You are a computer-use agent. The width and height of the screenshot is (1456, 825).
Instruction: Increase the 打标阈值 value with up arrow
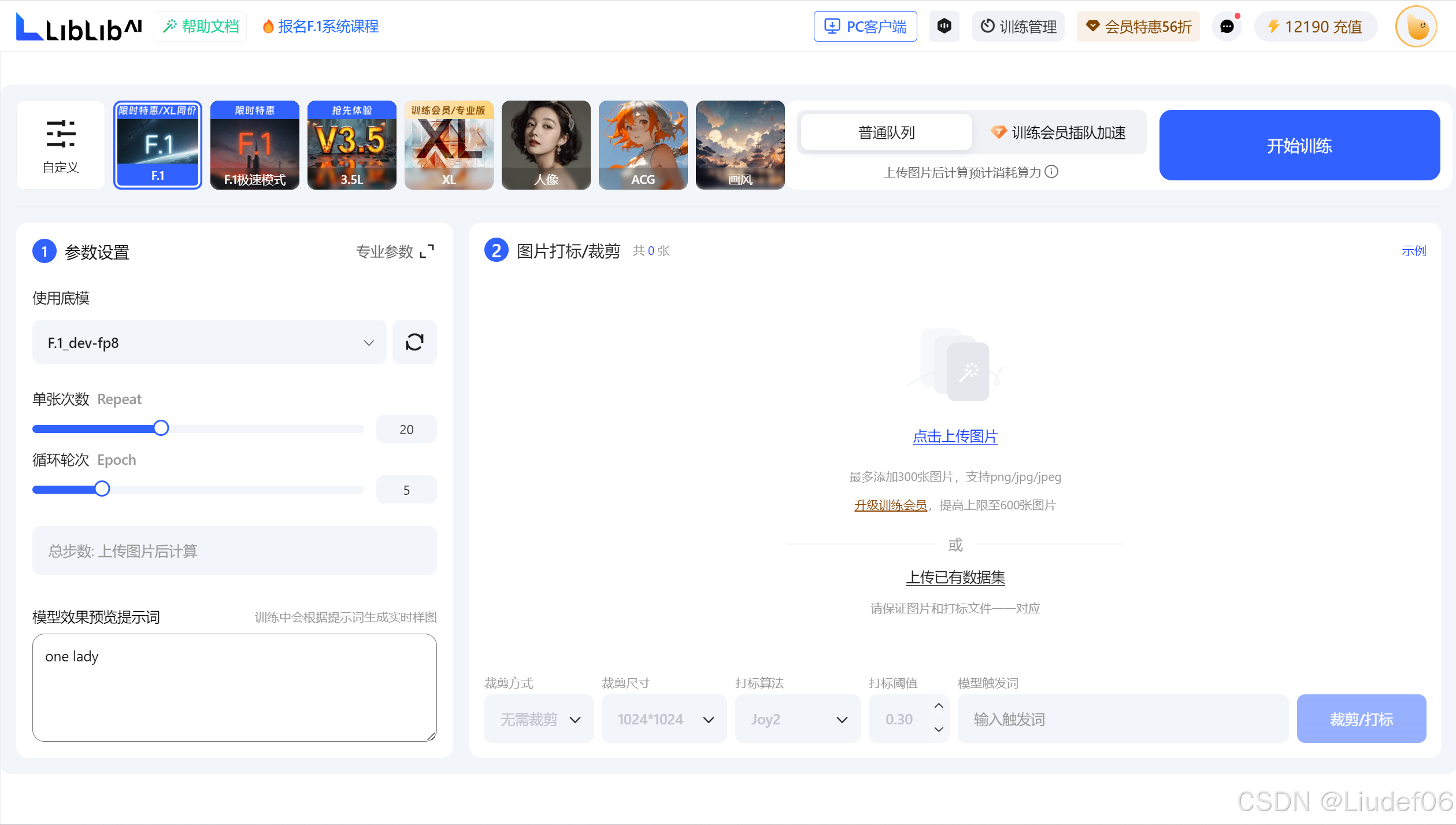tap(939, 706)
